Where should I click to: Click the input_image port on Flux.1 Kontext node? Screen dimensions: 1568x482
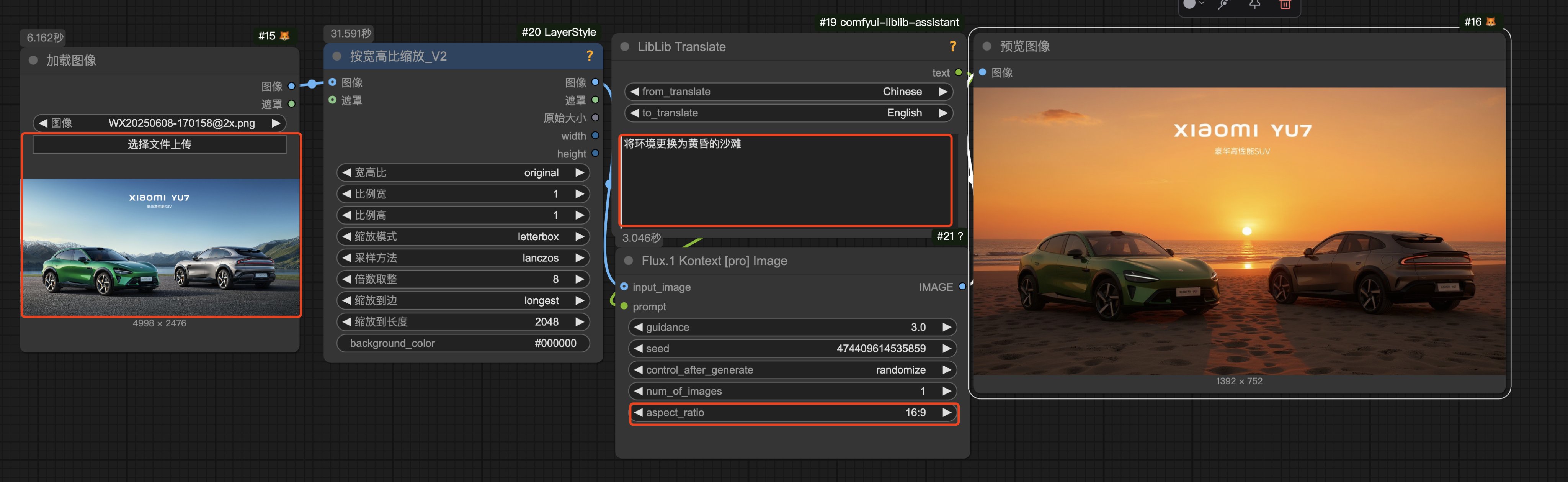click(x=624, y=286)
